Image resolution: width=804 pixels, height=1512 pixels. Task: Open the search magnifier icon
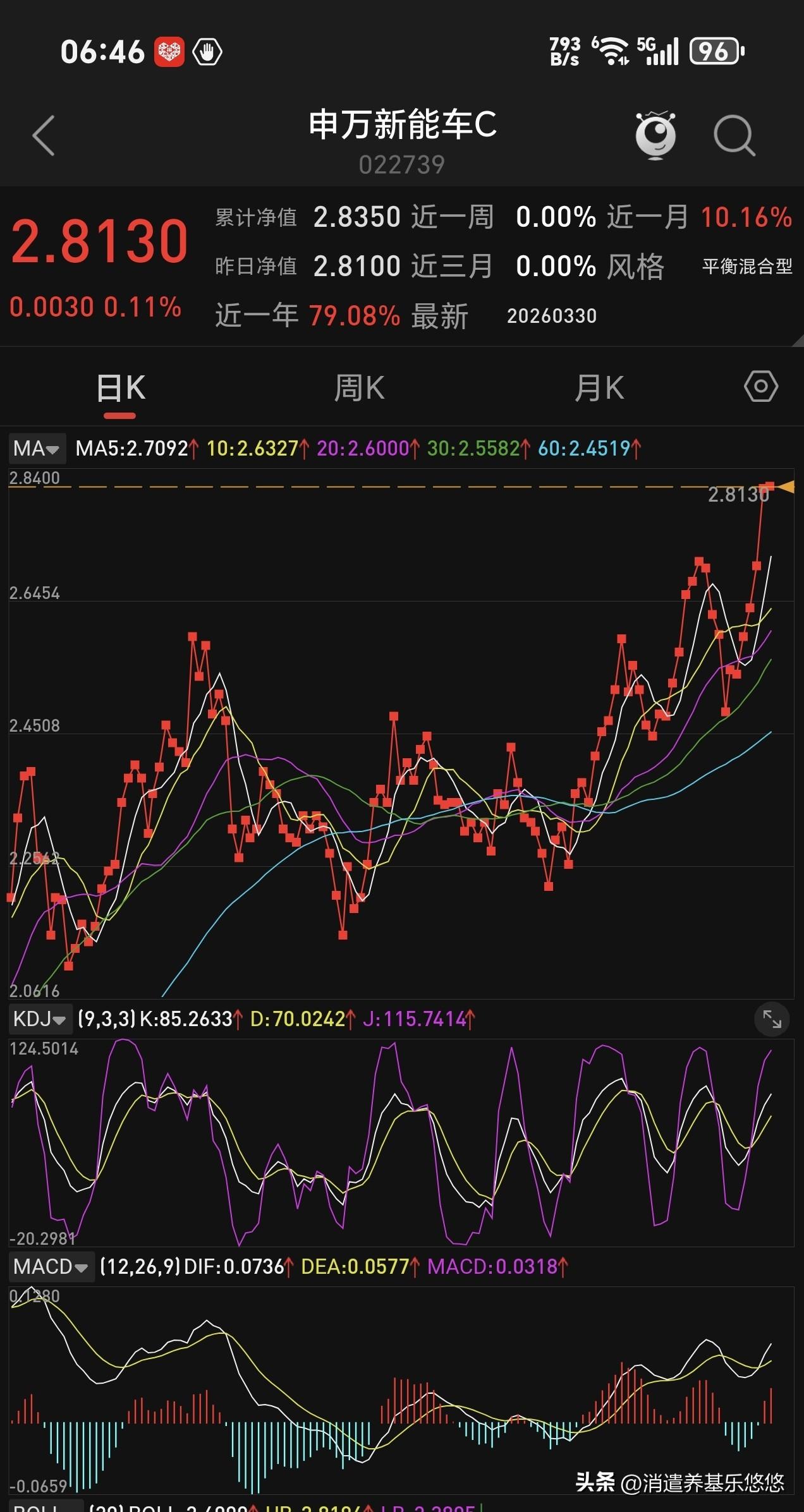(734, 135)
